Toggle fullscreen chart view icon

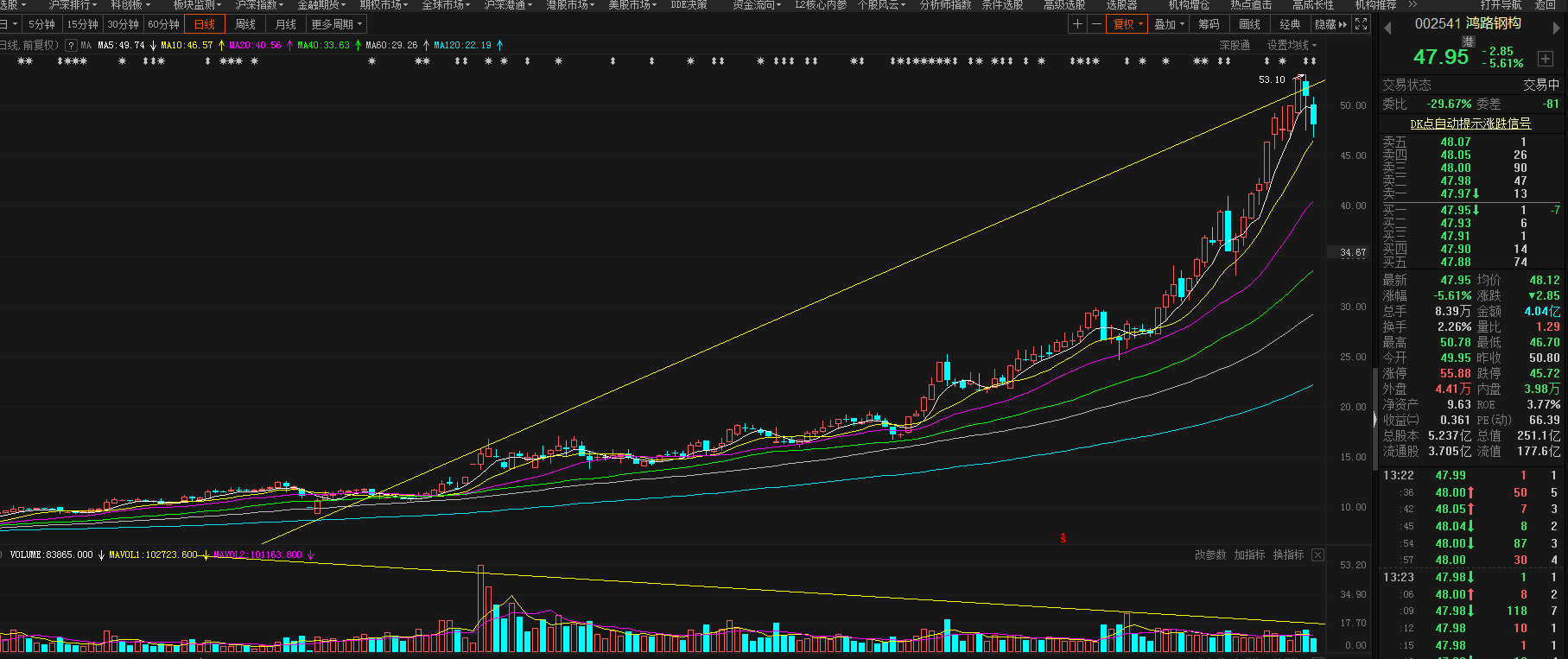pos(1362,24)
